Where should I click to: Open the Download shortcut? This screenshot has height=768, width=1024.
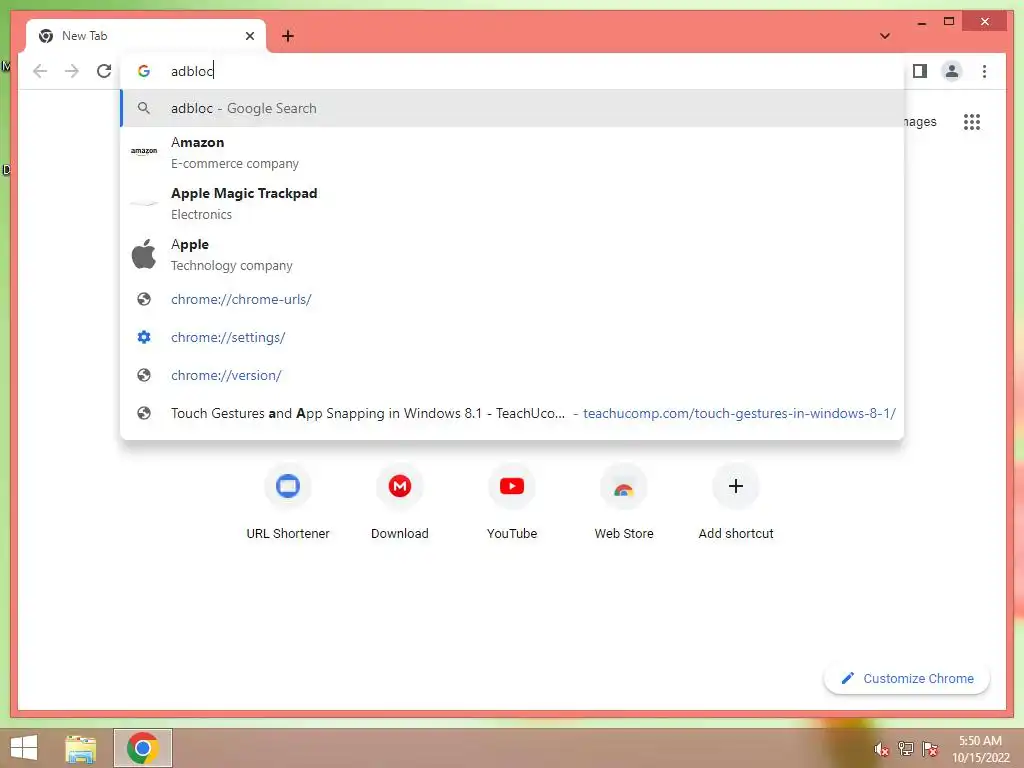[400, 502]
